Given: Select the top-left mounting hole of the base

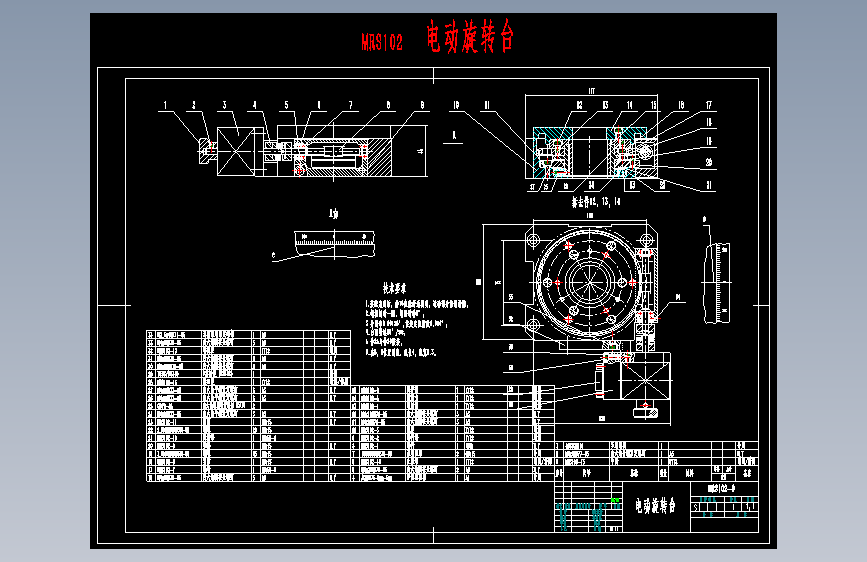Looking at the screenshot, I should click(x=533, y=241).
